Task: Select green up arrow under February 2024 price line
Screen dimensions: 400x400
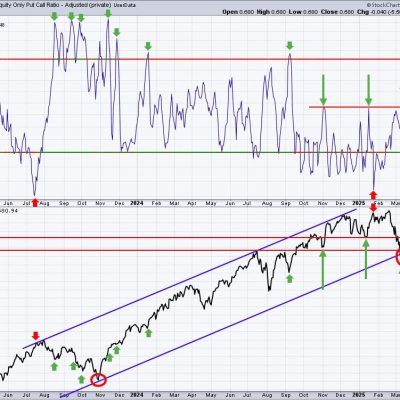Action: pos(149,333)
